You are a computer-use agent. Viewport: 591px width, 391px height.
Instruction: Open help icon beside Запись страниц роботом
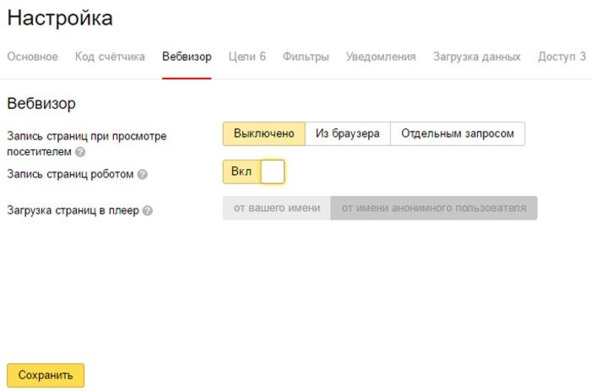coord(142,174)
